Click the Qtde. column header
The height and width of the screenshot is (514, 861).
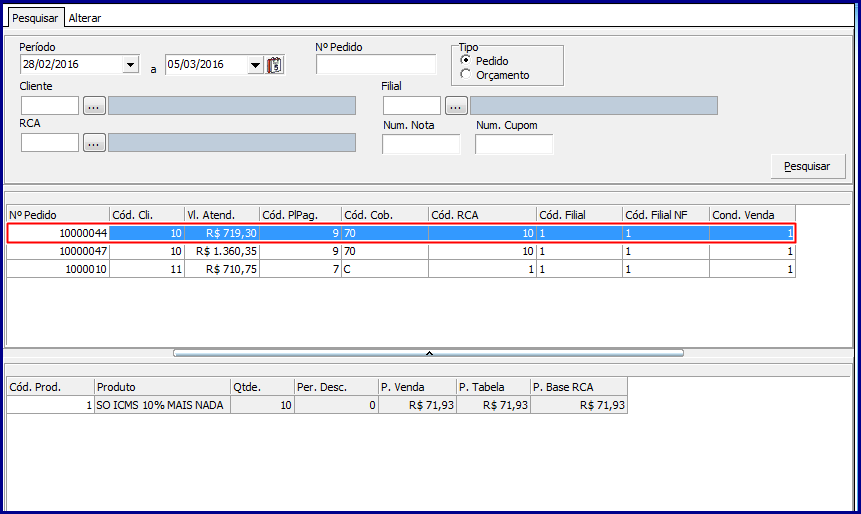click(x=262, y=387)
